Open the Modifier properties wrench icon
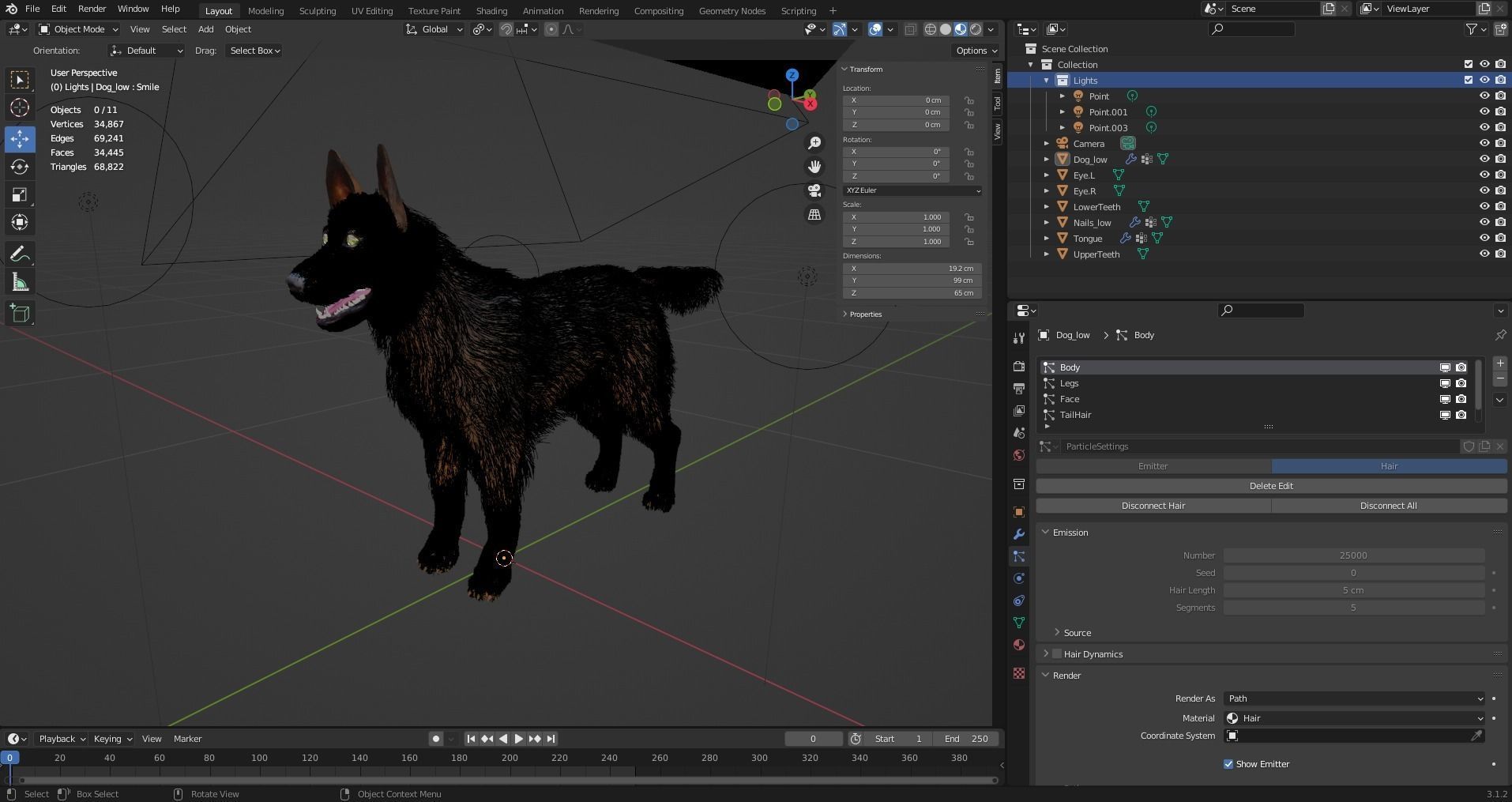 tap(1019, 534)
